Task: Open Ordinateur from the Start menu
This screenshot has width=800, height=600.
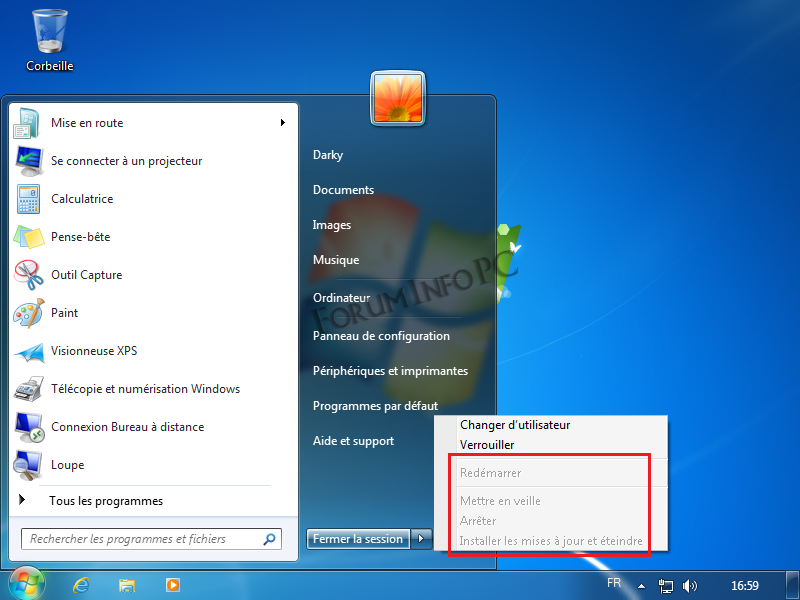Action: point(341,298)
